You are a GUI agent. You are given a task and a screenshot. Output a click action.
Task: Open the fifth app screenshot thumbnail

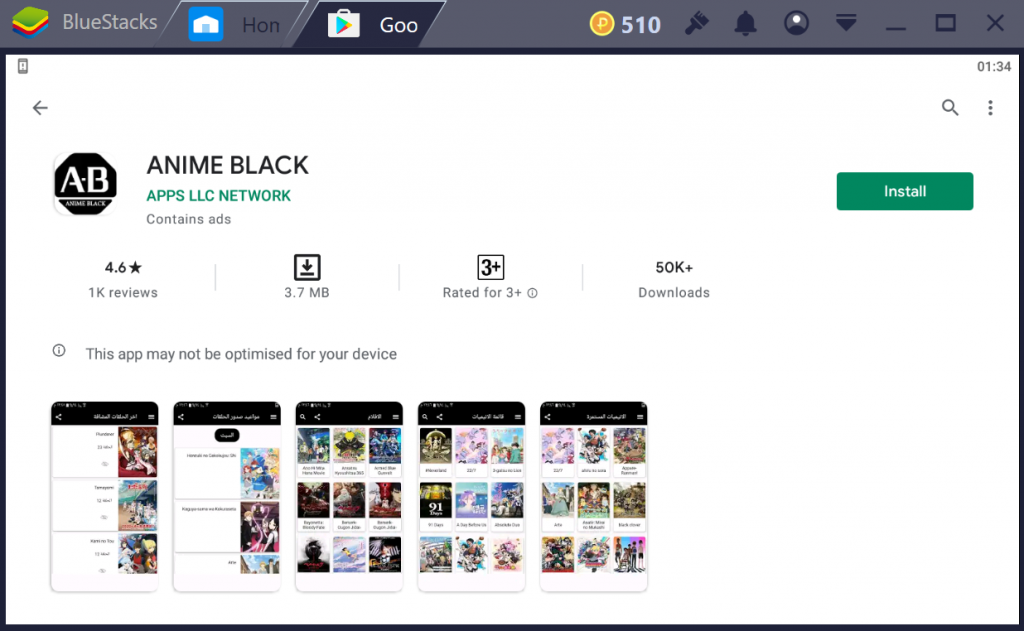coord(593,496)
